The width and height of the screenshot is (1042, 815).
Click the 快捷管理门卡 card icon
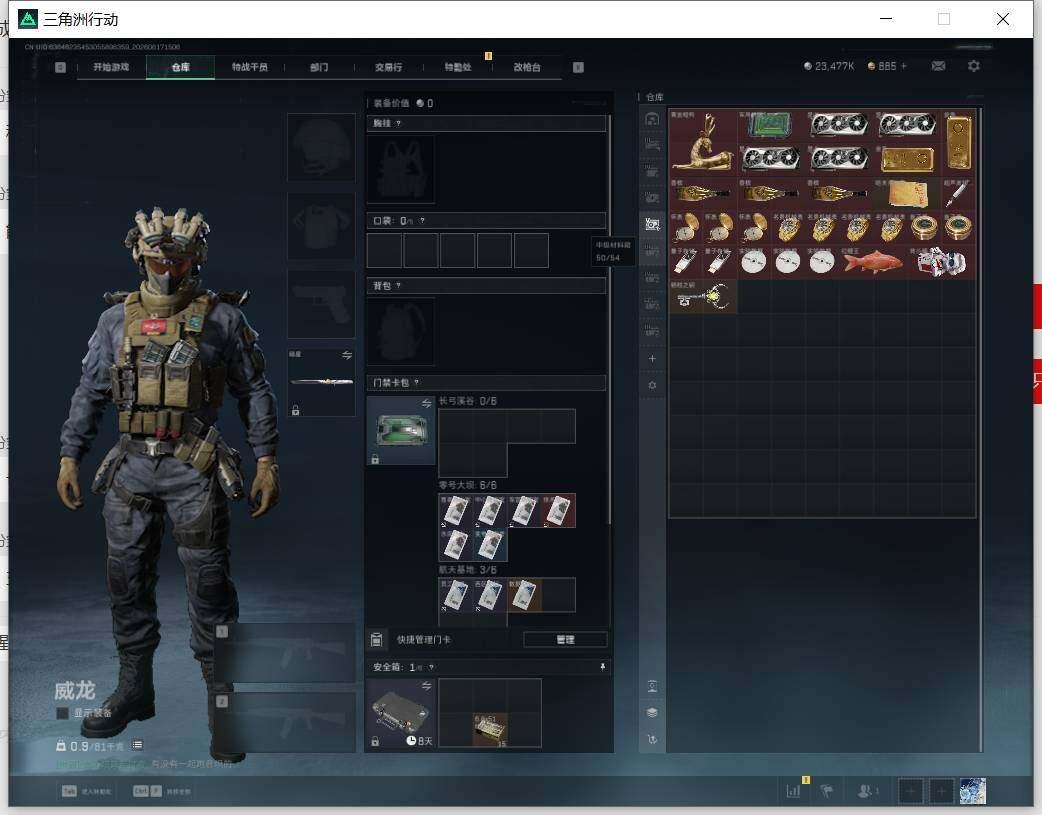coord(376,640)
